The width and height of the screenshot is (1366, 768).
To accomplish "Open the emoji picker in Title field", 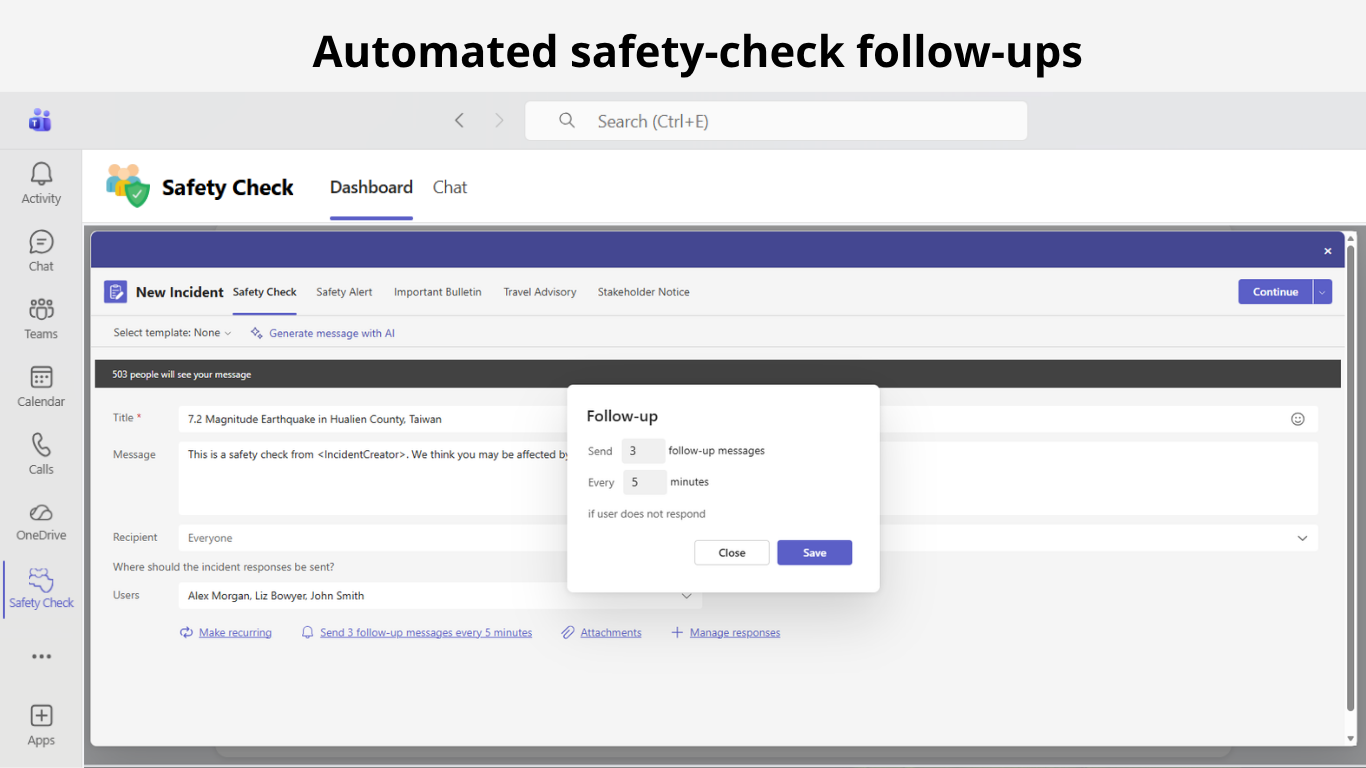I will pyautogui.click(x=1298, y=419).
